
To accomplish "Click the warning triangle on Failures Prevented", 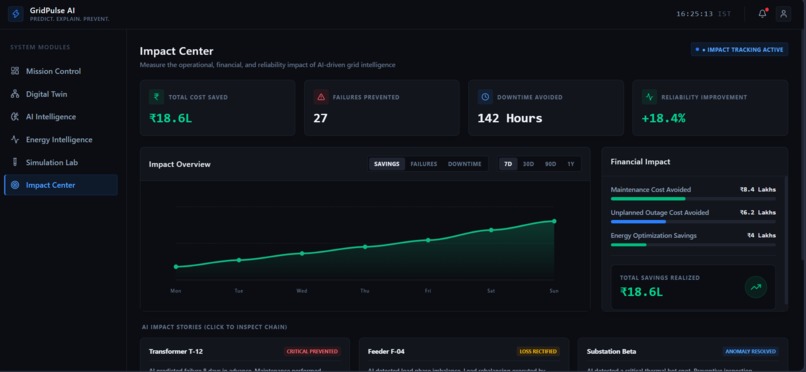I will click(321, 97).
